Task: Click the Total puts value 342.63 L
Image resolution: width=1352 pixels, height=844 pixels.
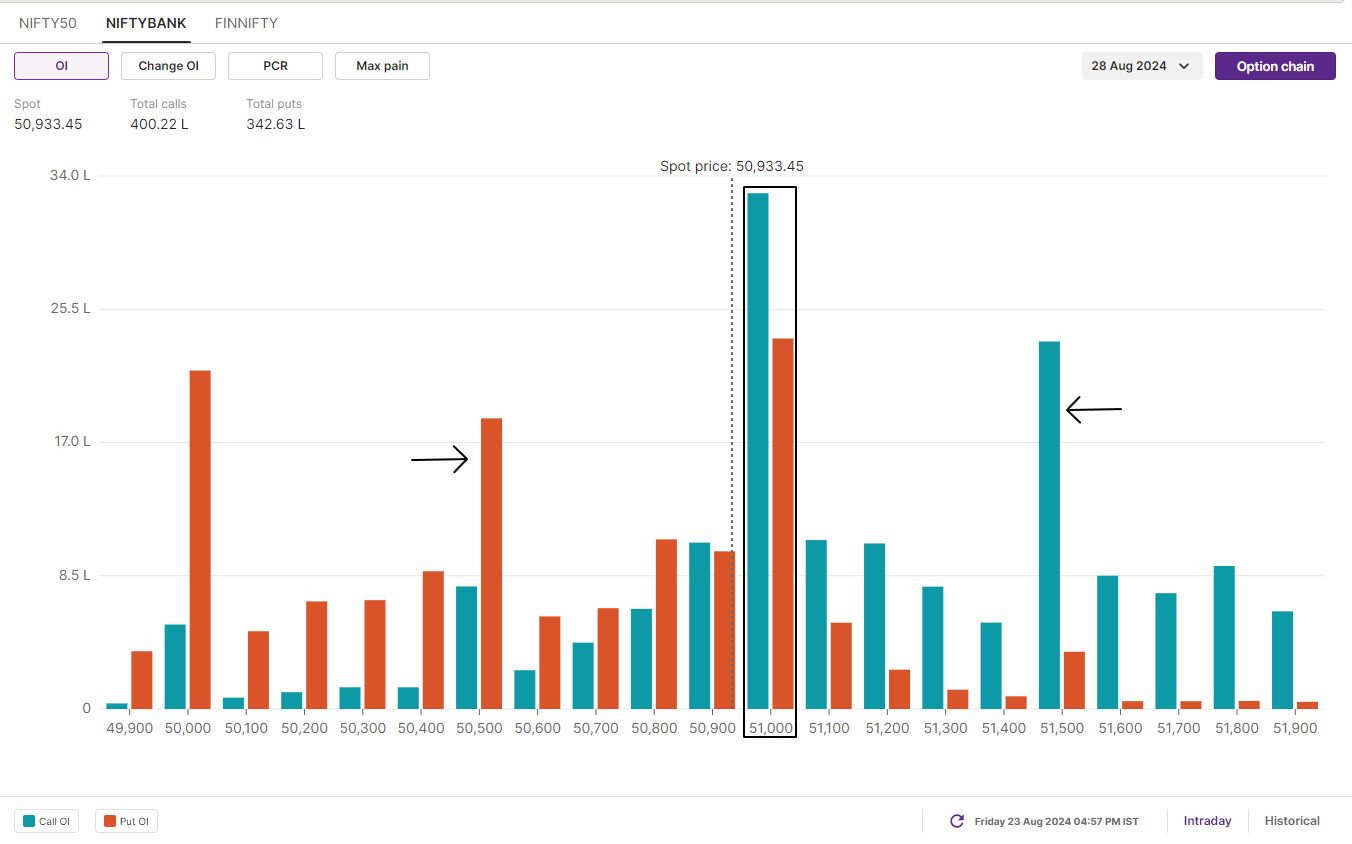Action: [x=276, y=124]
